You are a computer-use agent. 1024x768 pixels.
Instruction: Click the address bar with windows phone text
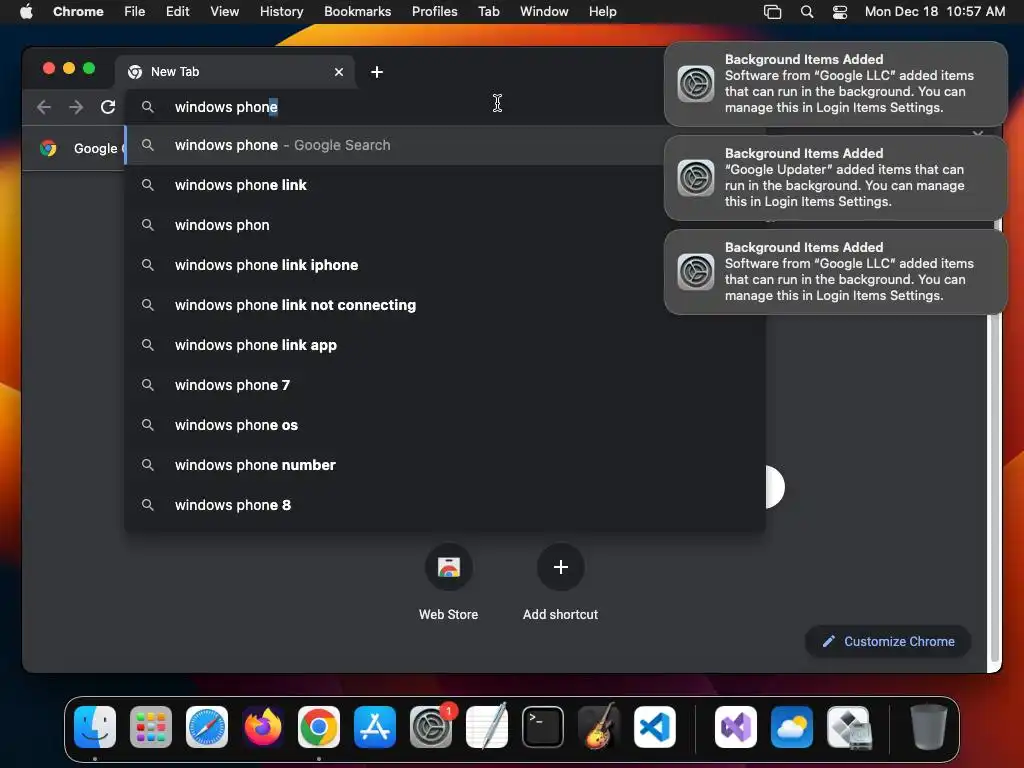pyautogui.click(x=392, y=107)
